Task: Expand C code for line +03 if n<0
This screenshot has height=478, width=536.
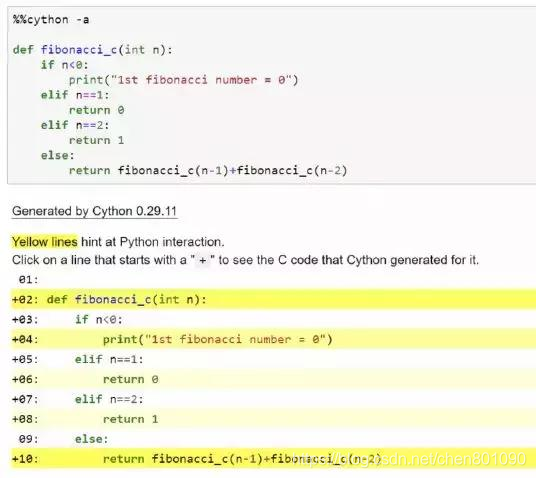Action: (273, 319)
